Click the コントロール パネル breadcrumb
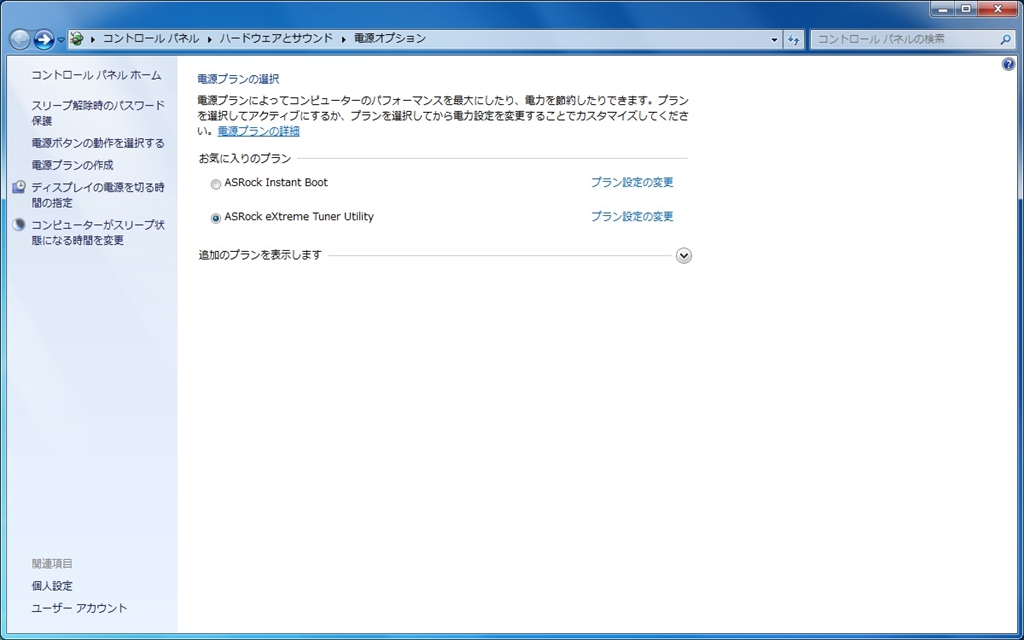 point(151,39)
